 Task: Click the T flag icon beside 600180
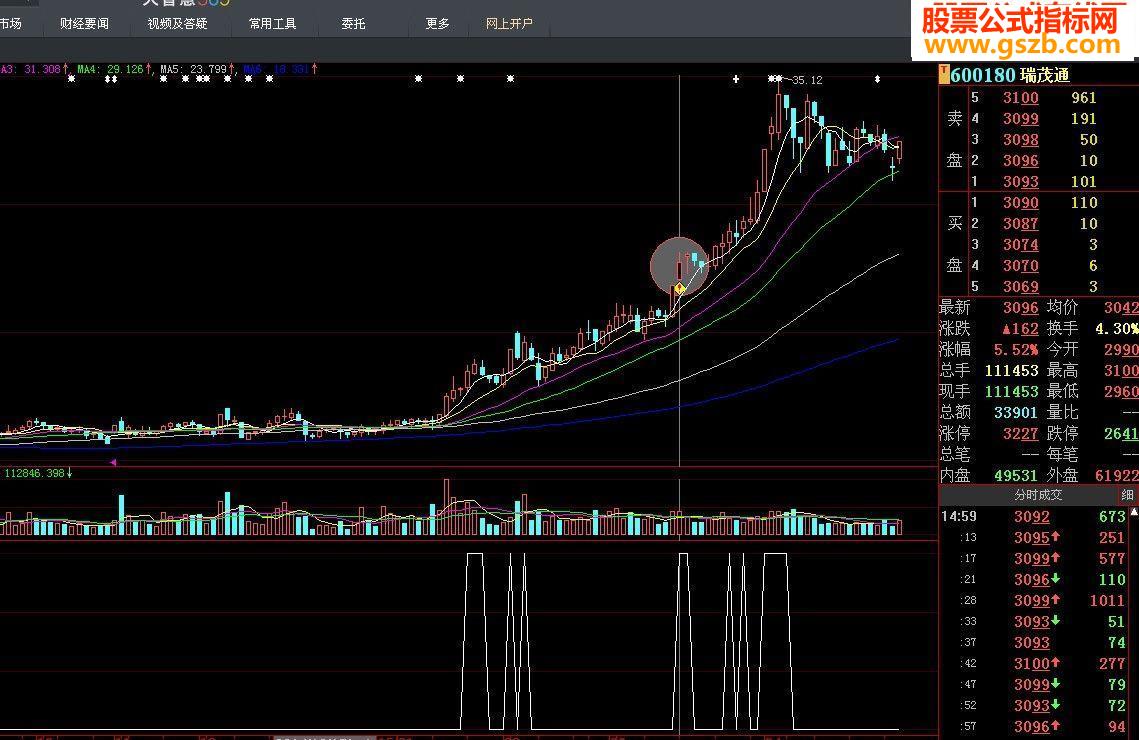click(944, 74)
